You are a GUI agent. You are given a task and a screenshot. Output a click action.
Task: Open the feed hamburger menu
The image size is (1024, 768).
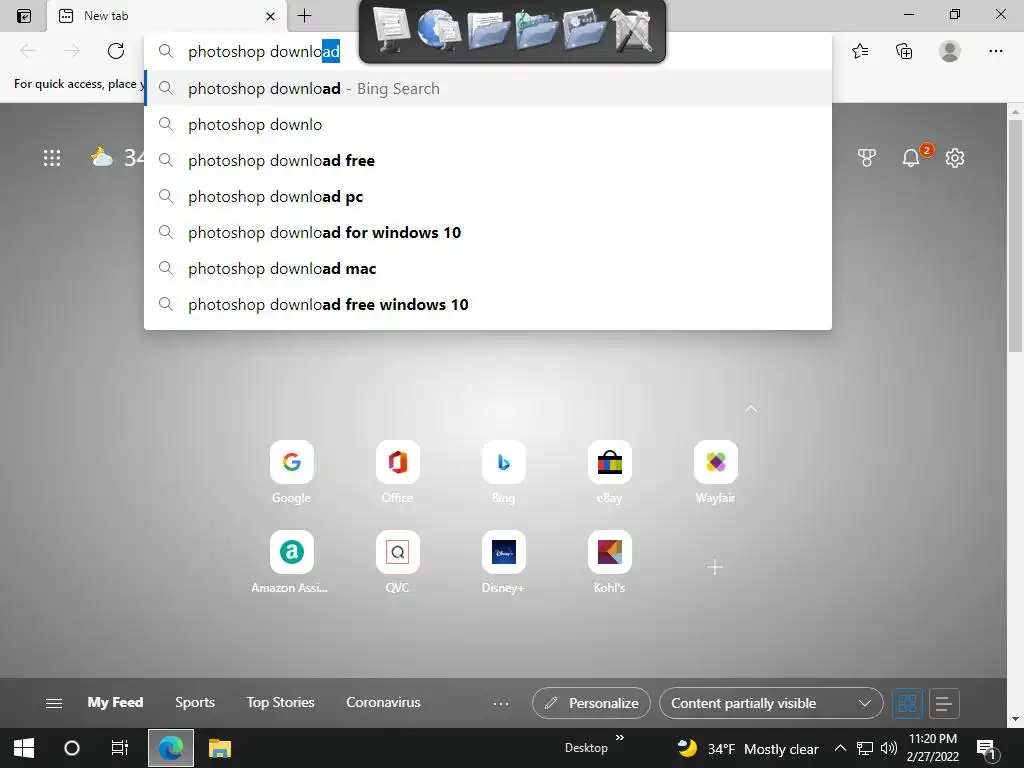point(54,703)
